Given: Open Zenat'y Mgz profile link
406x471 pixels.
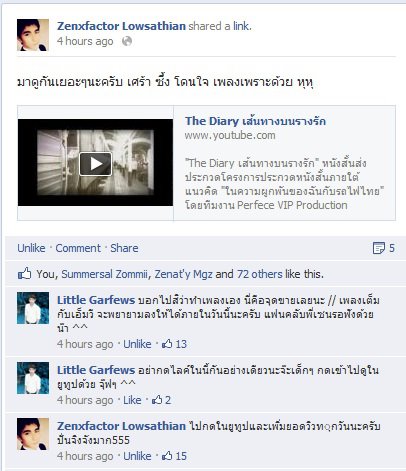Looking at the screenshot, I should coord(184,274).
